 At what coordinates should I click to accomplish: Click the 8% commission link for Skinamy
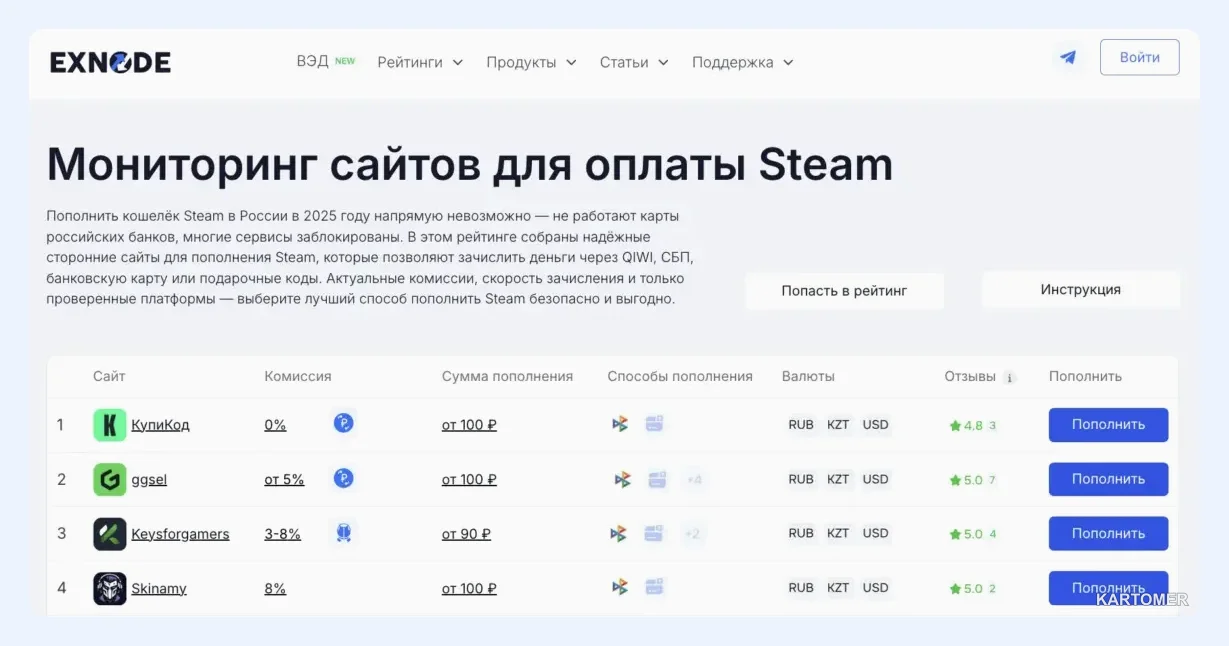(x=275, y=589)
